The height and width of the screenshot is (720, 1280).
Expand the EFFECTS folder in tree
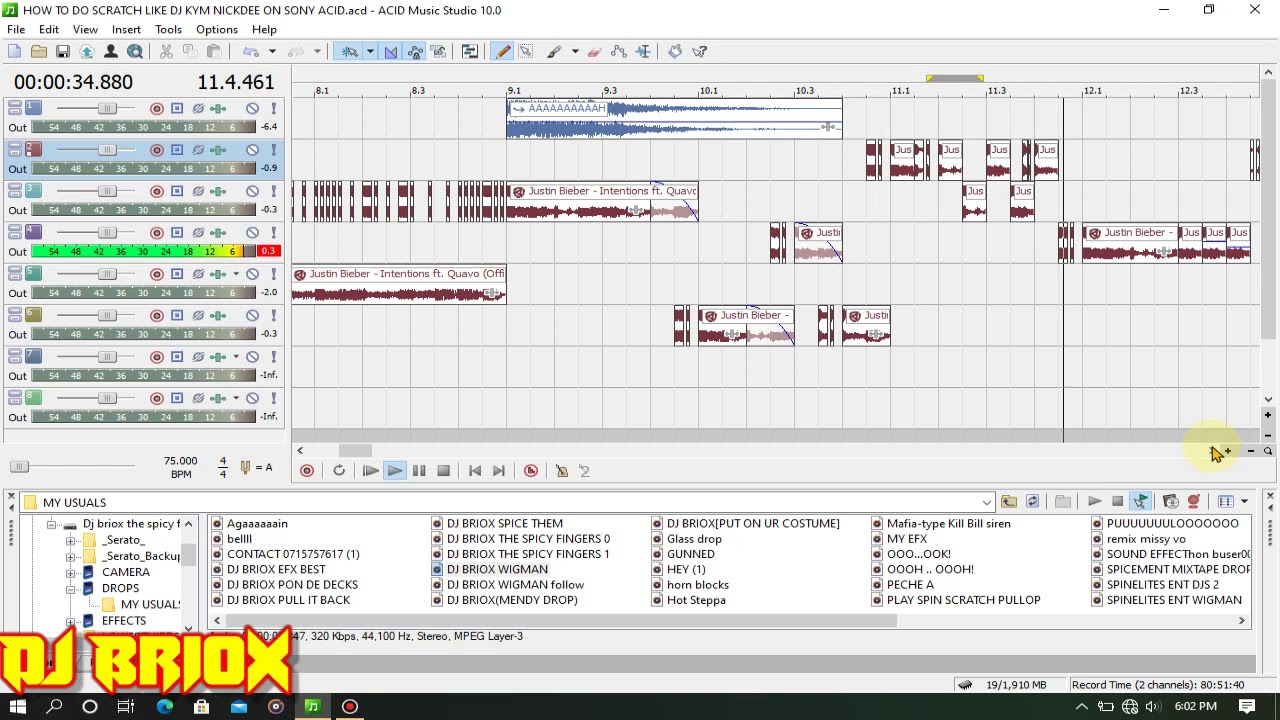point(71,622)
